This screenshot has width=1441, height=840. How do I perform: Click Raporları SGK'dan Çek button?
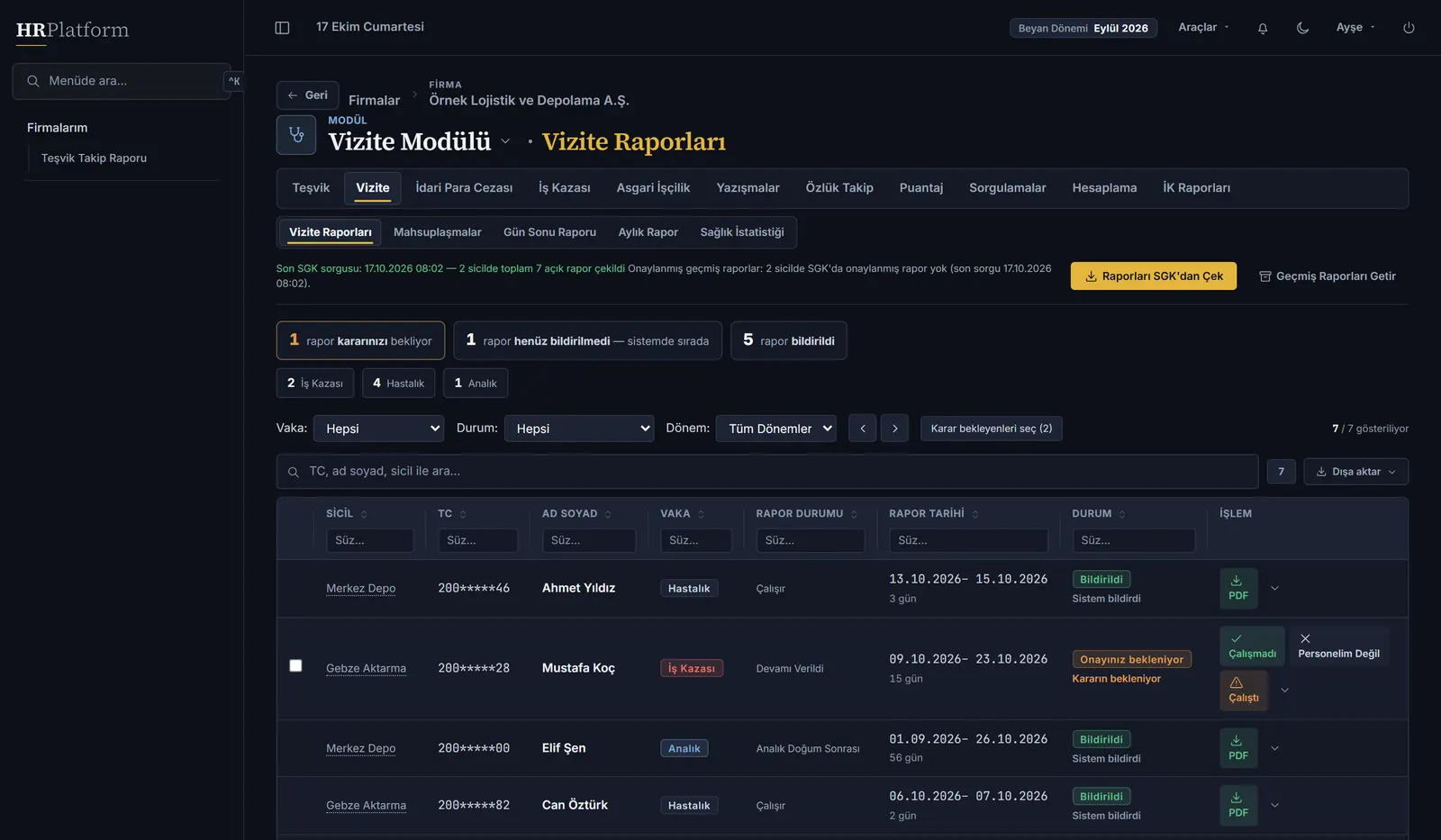coord(1153,276)
